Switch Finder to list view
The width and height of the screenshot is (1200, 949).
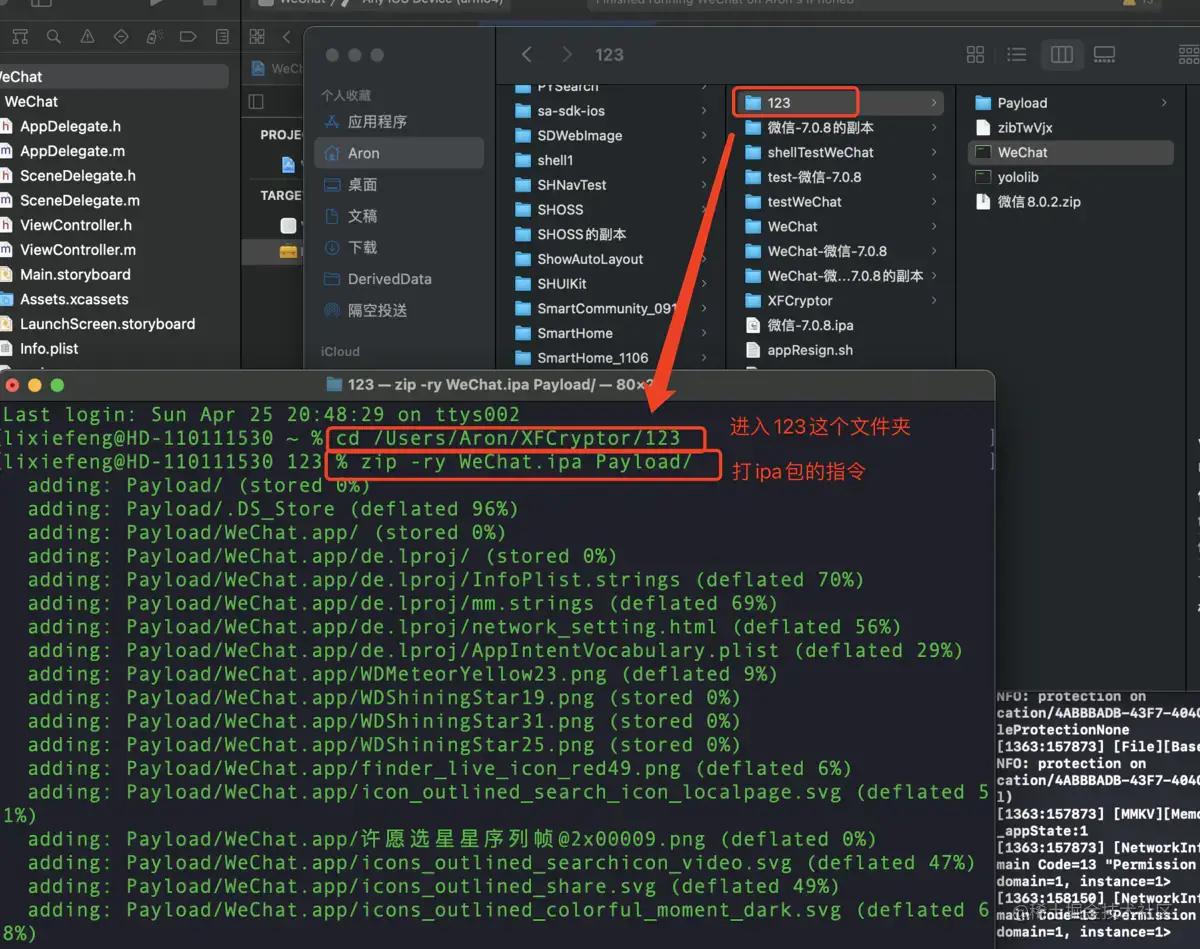point(1017,55)
